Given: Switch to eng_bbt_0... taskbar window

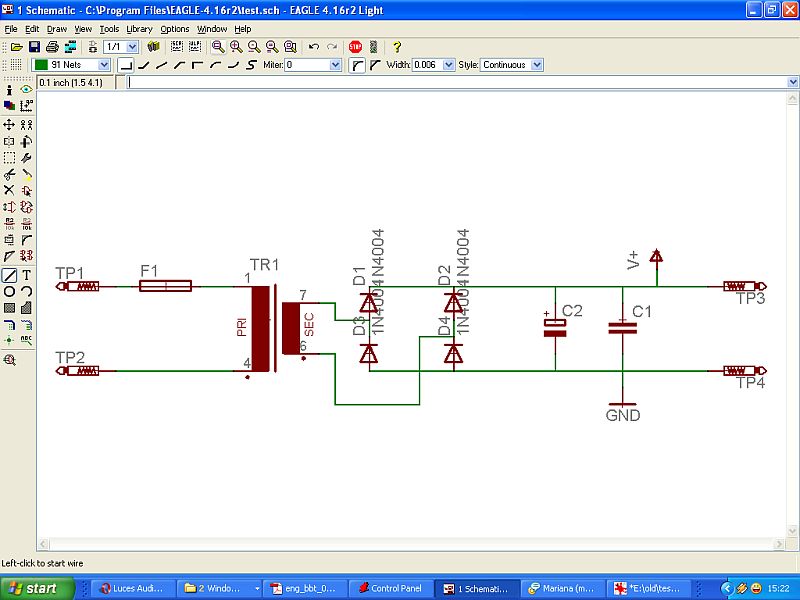Looking at the screenshot, I should click(305, 588).
